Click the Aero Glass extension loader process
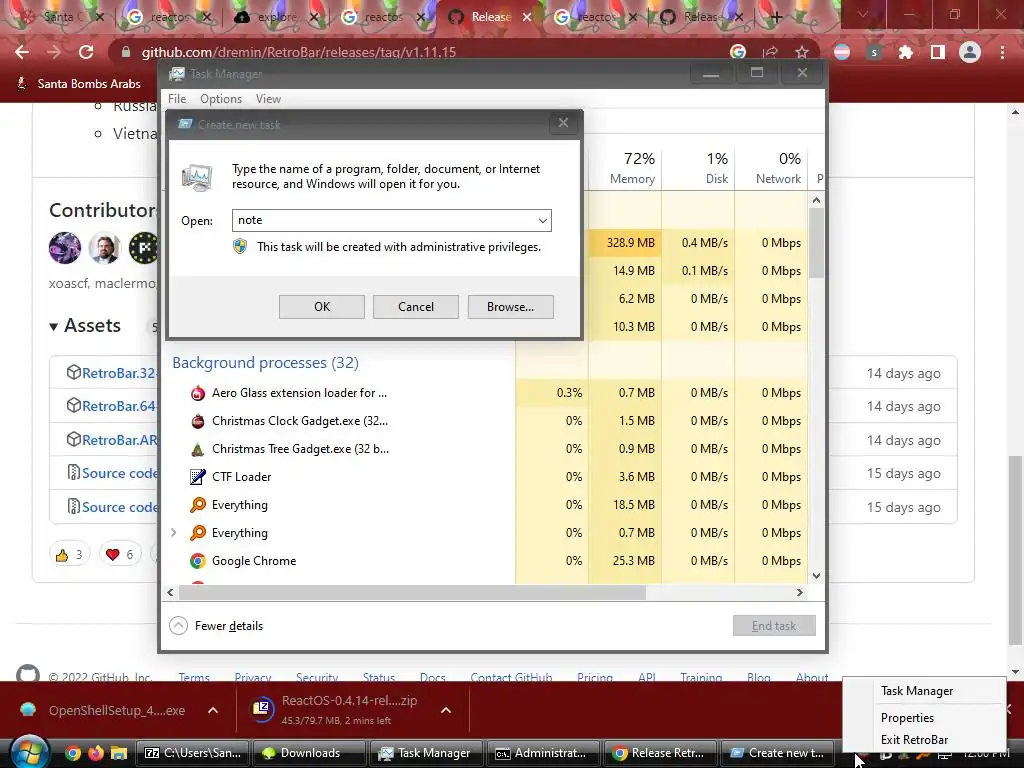 299,392
